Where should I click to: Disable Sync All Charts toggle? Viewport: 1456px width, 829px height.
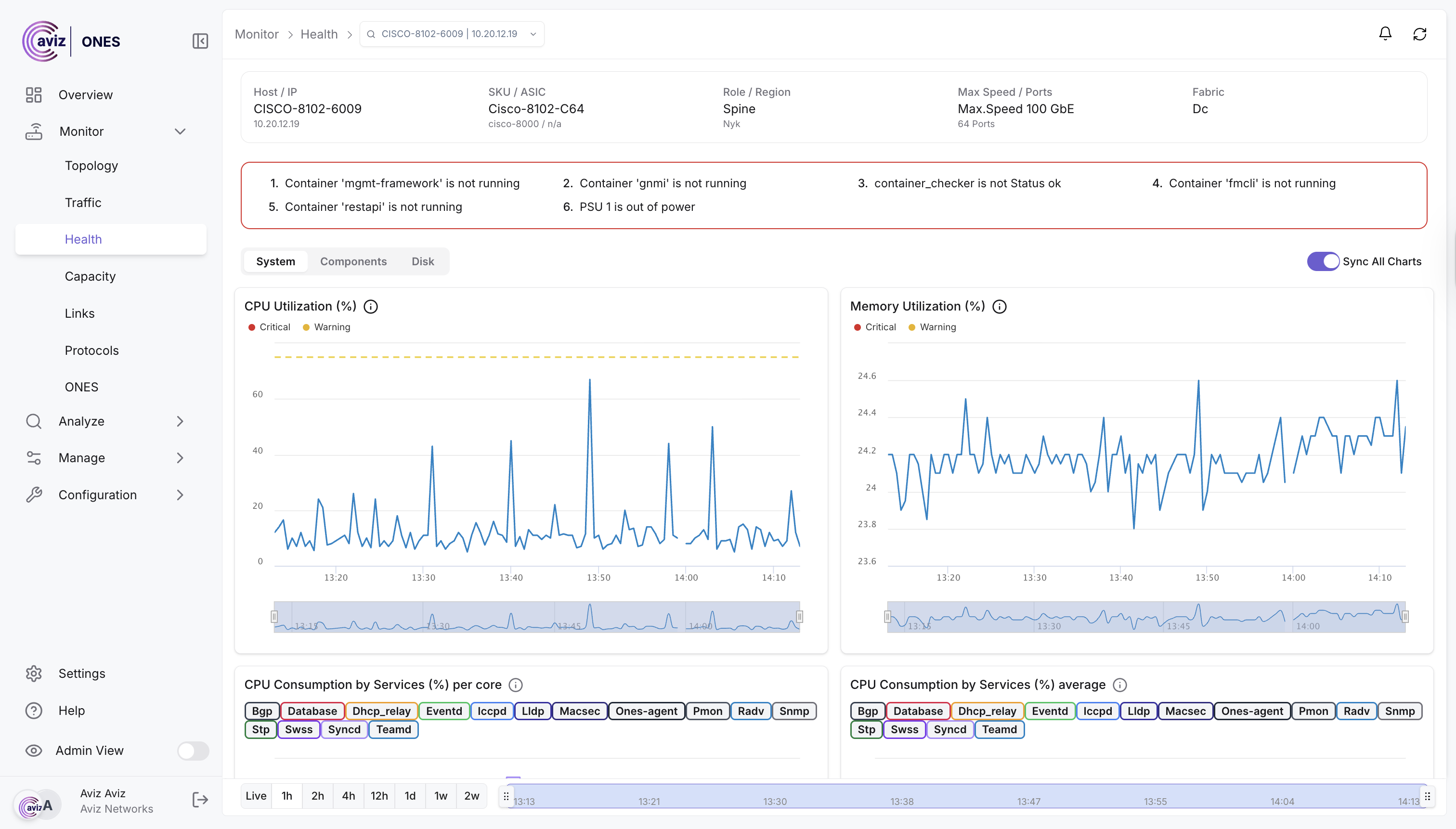(x=1322, y=261)
